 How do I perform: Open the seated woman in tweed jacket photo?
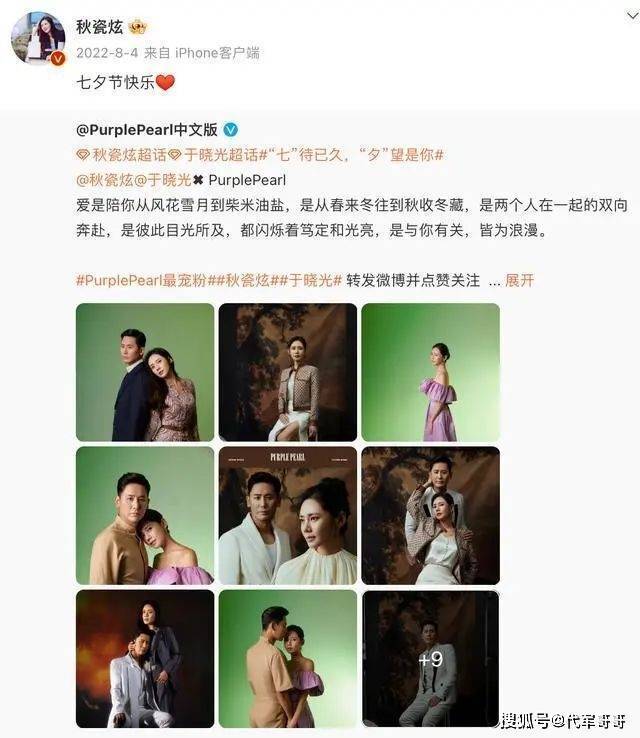click(x=288, y=372)
